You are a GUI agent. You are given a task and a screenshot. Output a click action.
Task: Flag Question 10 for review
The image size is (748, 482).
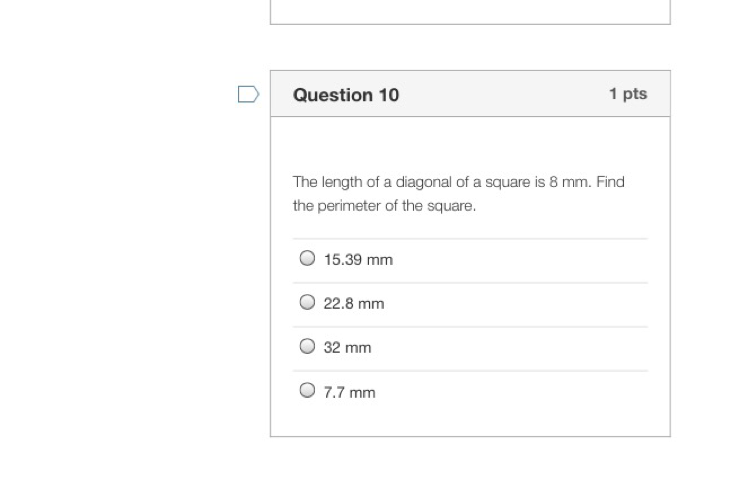point(248,94)
